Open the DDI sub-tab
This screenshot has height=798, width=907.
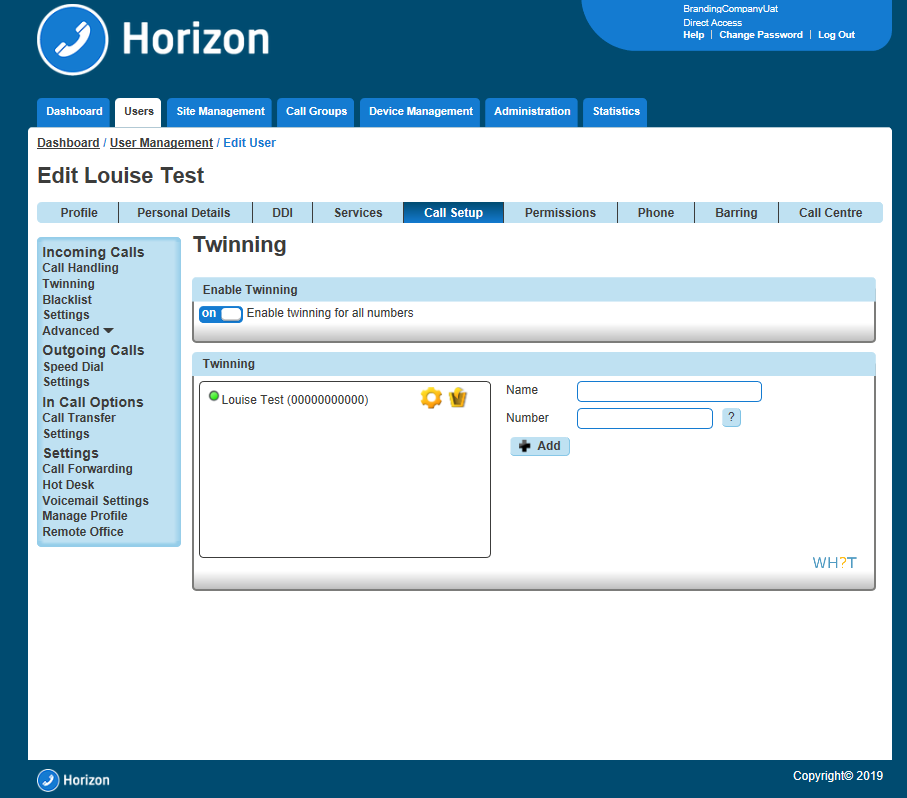[x=282, y=213]
